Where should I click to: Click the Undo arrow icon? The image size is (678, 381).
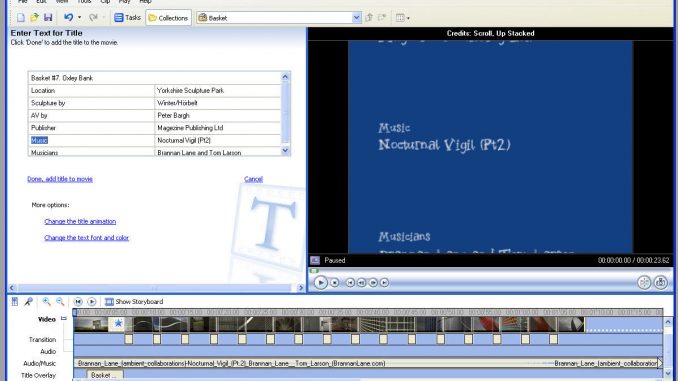68,18
